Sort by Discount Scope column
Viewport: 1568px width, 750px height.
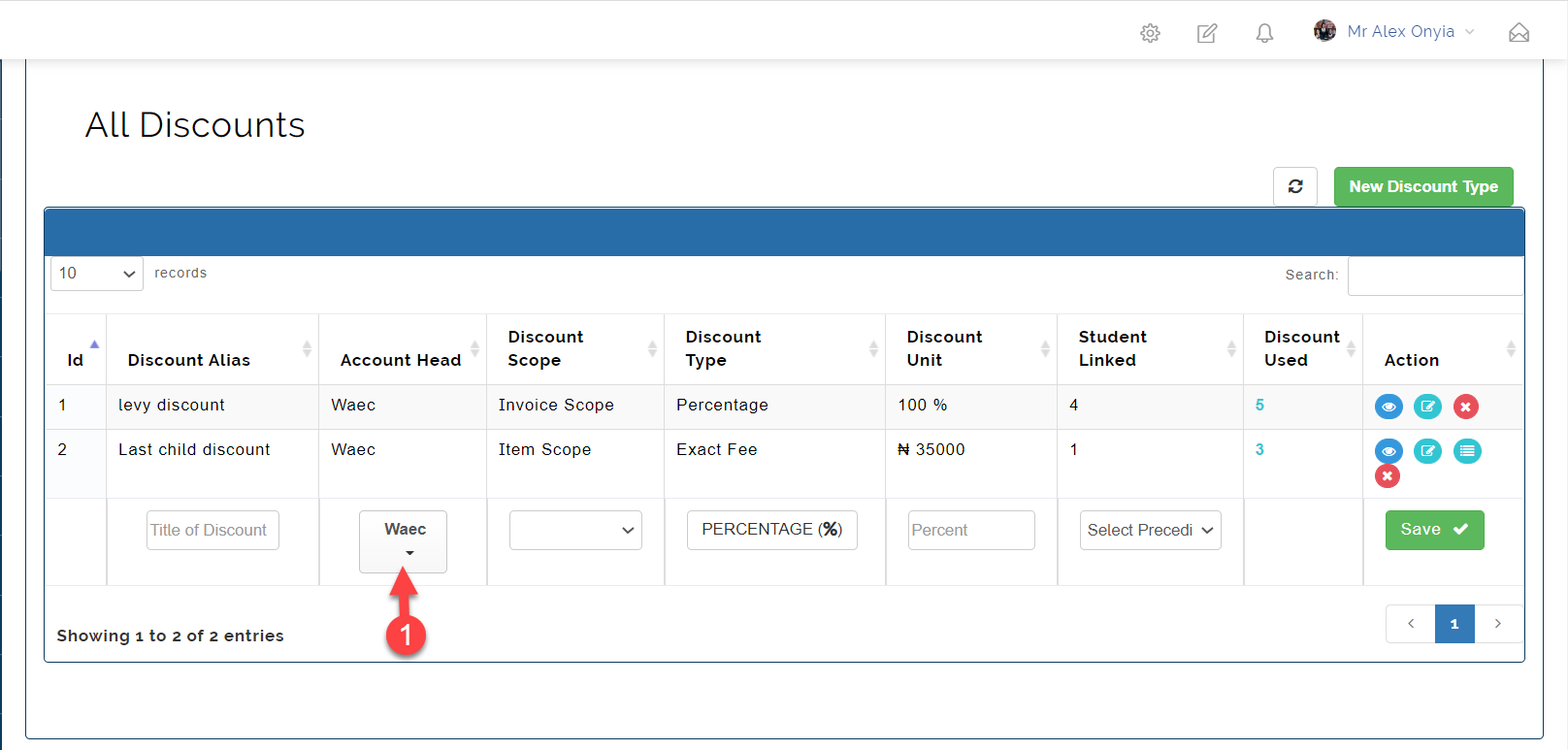click(575, 349)
